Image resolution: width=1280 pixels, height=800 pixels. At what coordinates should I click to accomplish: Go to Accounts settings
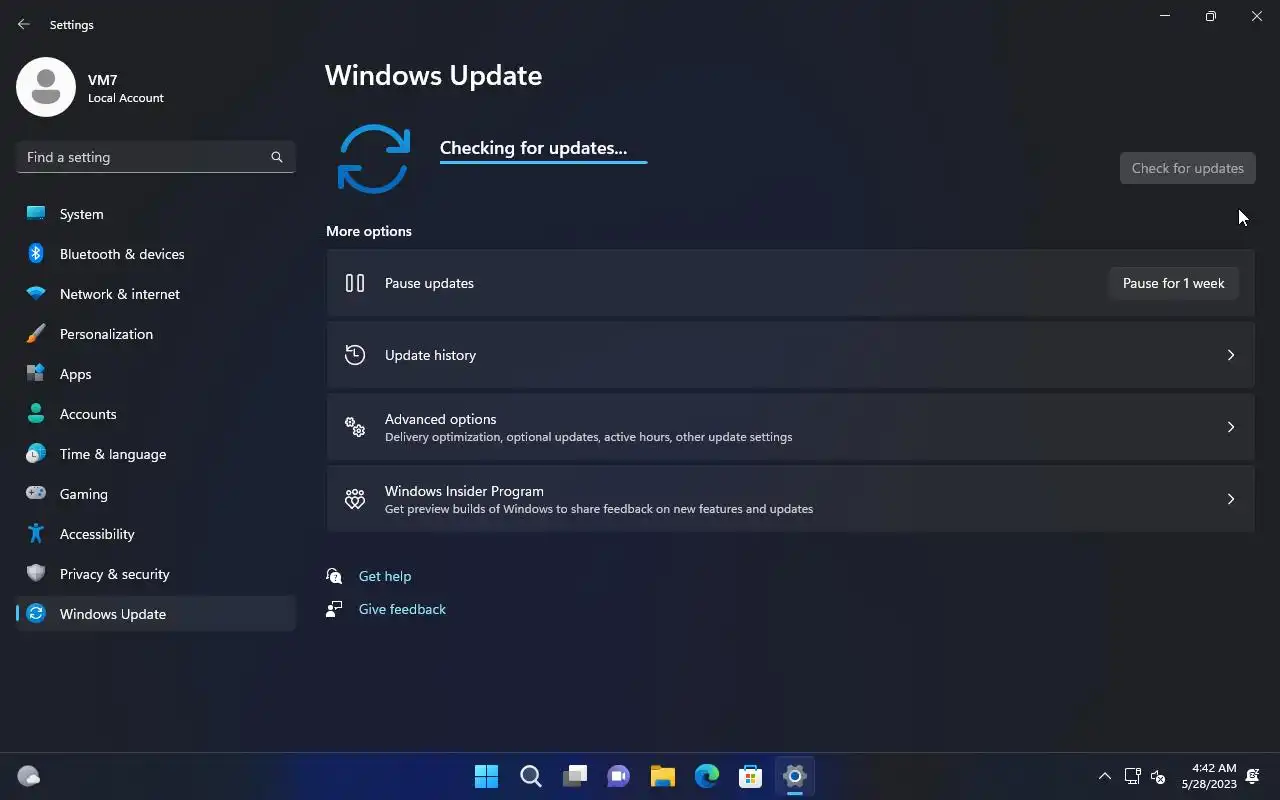[x=156, y=414]
